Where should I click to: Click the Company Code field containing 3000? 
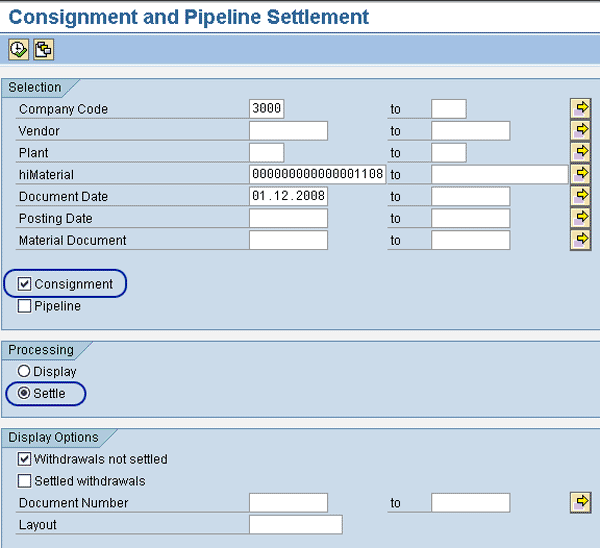pos(266,109)
